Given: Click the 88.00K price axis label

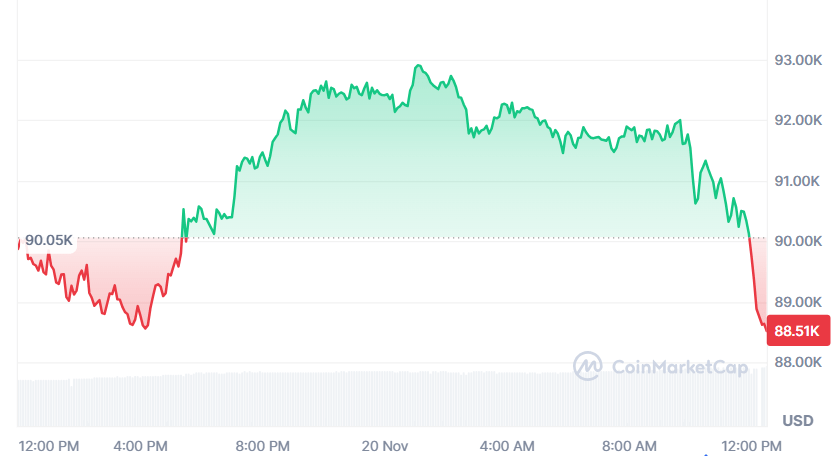Looking at the screenshot, I should [798, 362].
